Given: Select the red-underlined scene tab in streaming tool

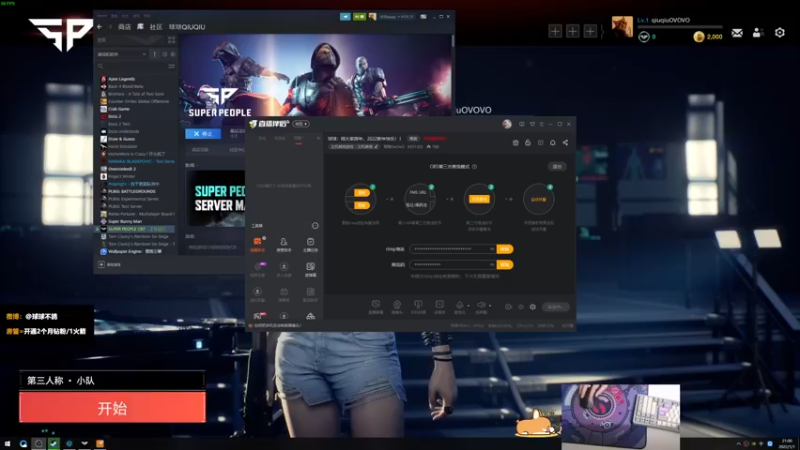Looking at the screenshot, I should click(298, 139).
